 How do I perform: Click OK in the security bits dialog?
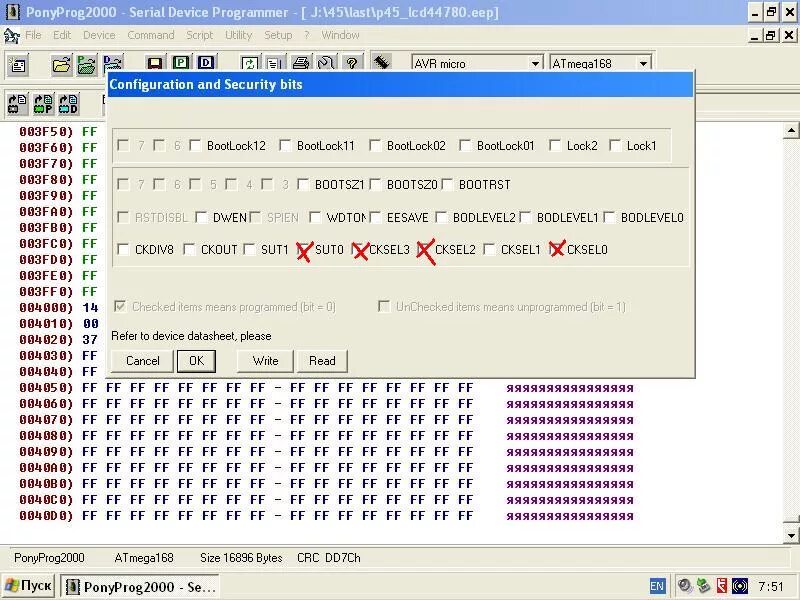196,361
